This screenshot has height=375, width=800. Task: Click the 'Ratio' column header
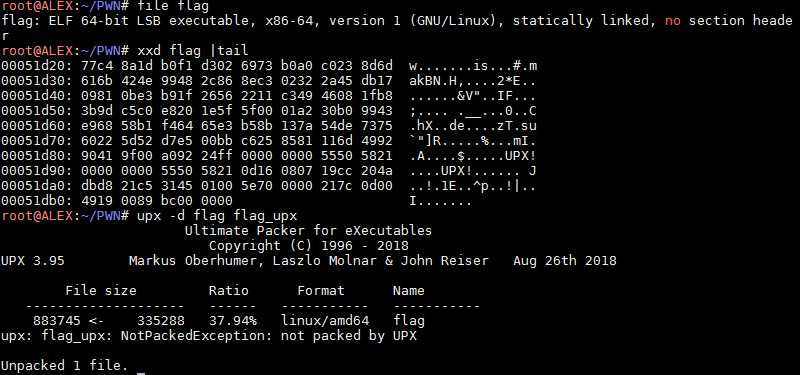click(x=229, y=291)
